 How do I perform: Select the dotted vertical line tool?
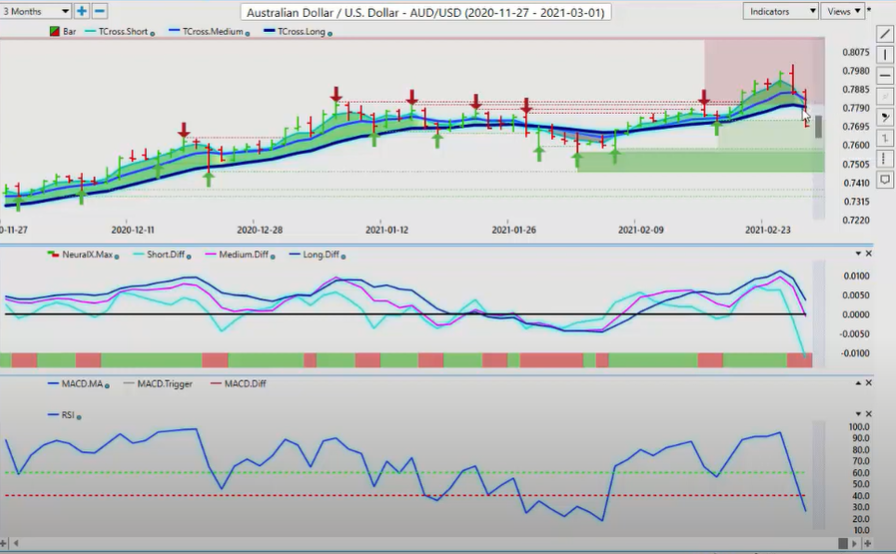pyautogui.click(x=885, y=159)
